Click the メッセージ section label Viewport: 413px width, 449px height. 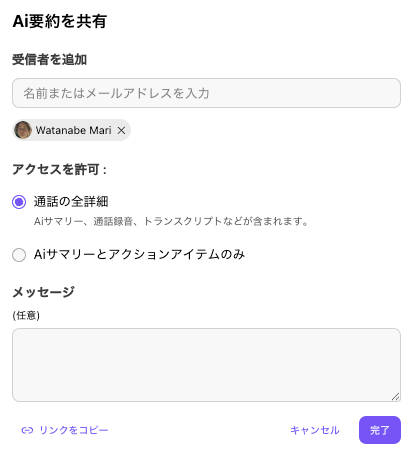click(x=43, y=292)
